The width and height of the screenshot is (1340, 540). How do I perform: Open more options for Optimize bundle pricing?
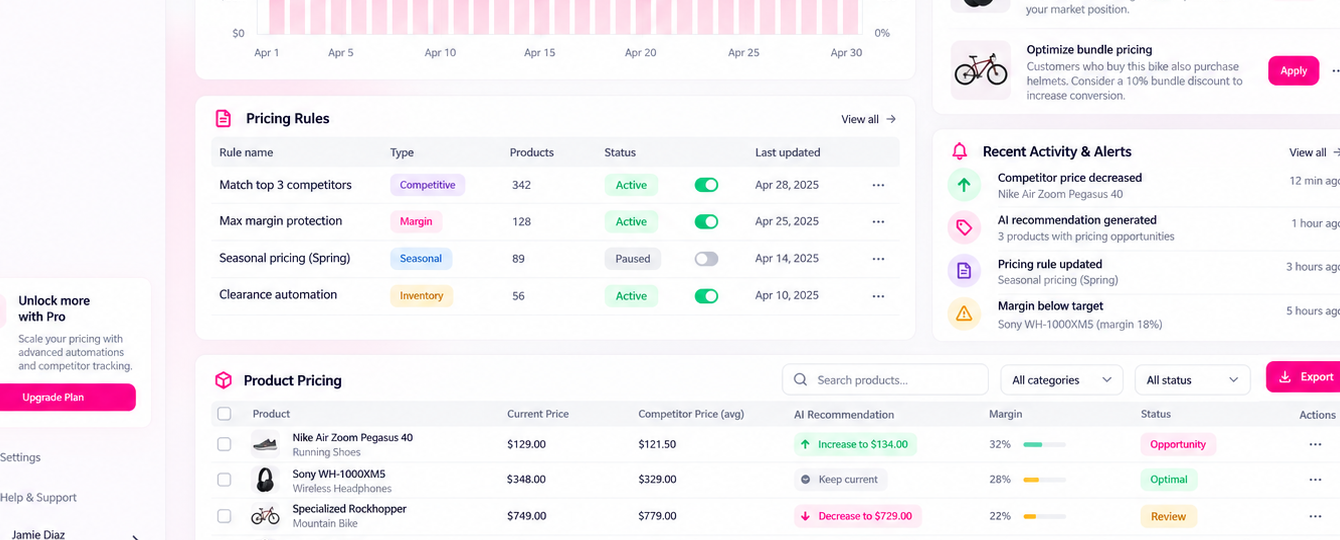[x=1335, y=71]
